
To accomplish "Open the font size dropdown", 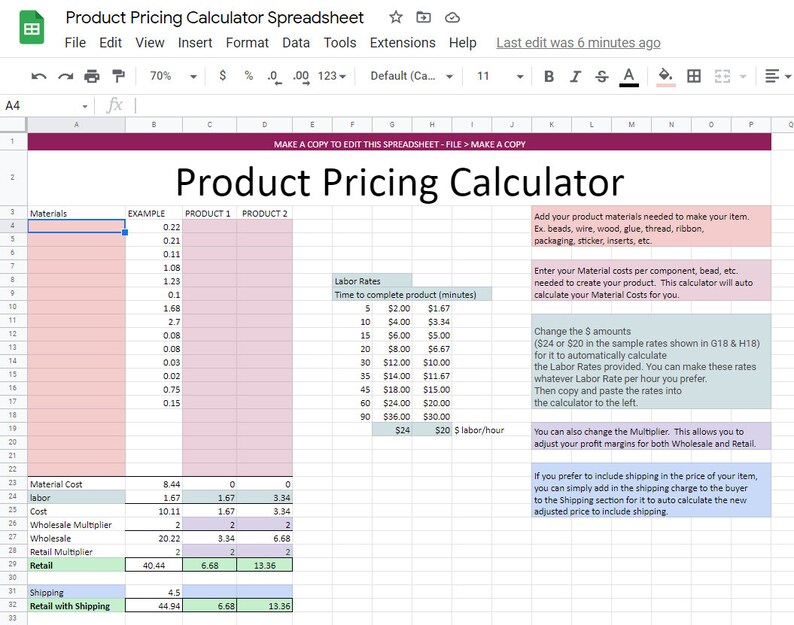I will [x=499, y=76].
